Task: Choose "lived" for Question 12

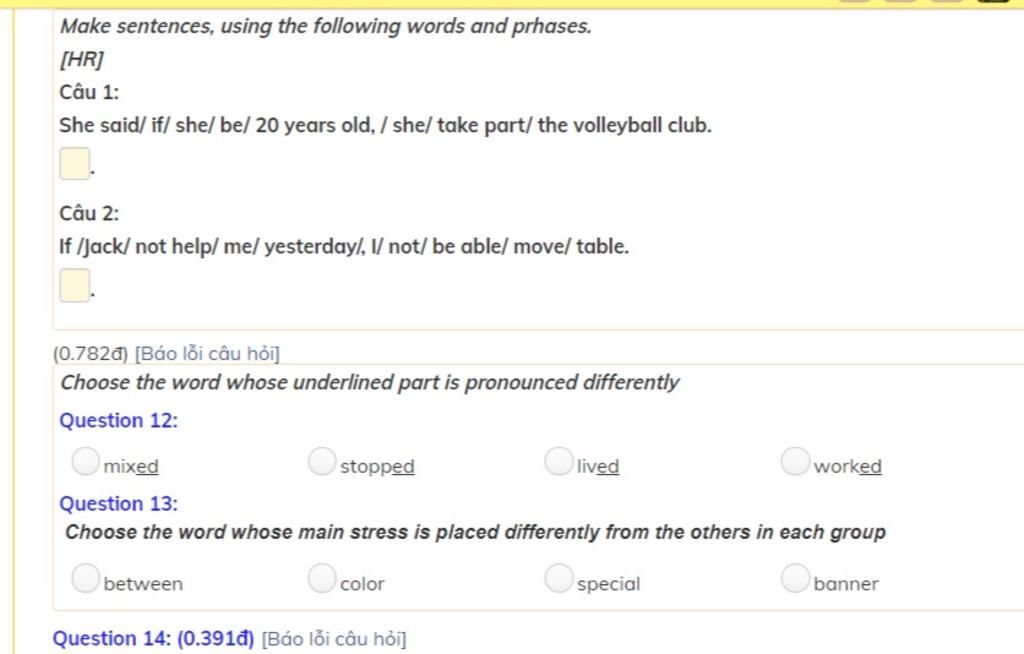Action: click(558, 461)
